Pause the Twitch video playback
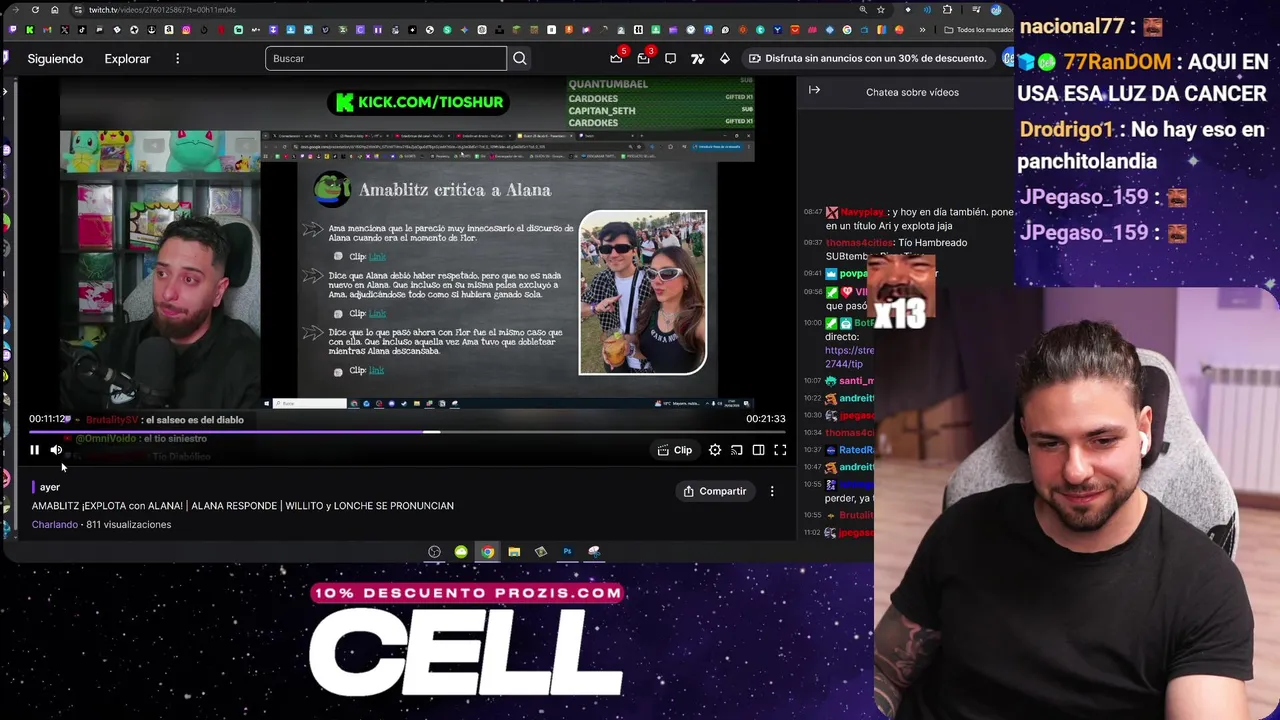The height and width of the screenshot is (720, 1280). pos(34,450)
